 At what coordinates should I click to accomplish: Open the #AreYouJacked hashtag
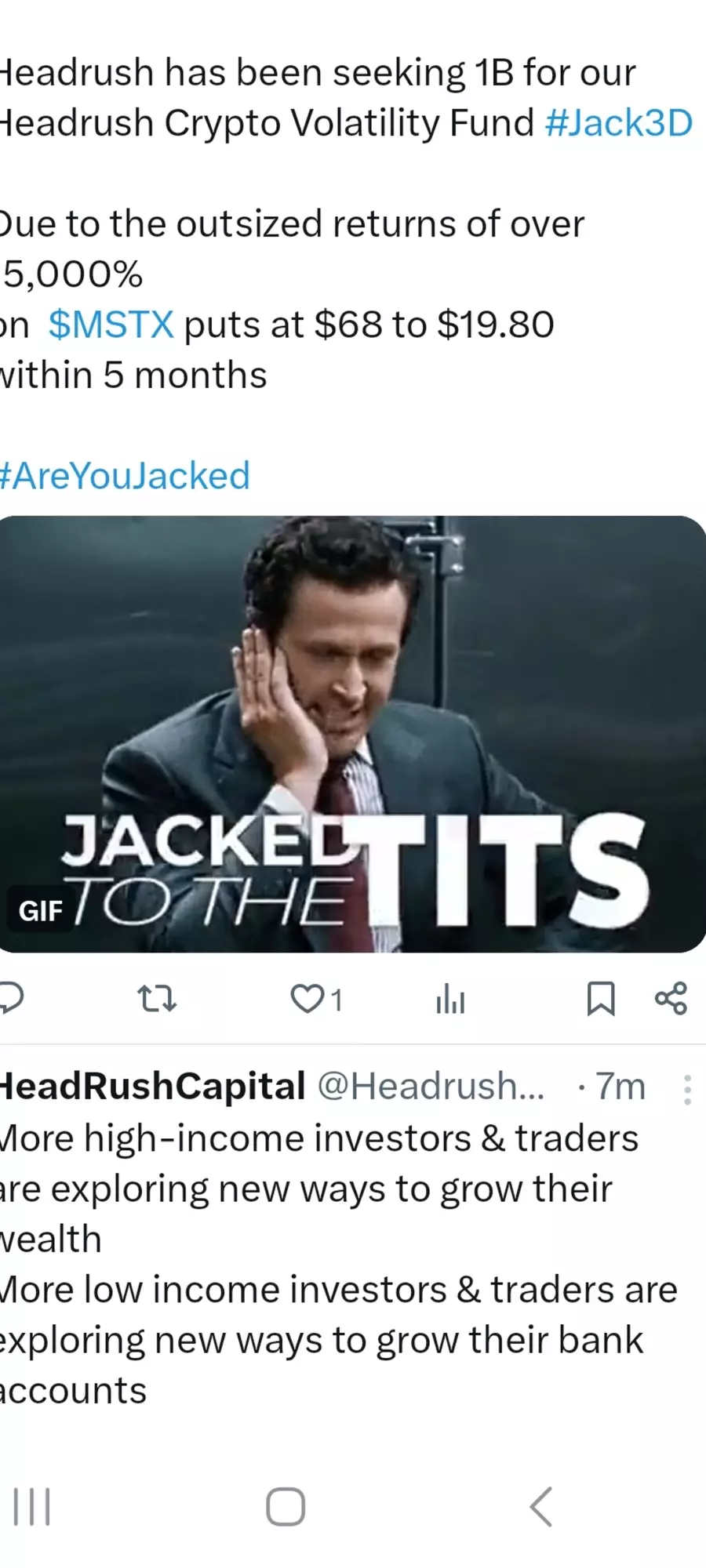pyautogui.click(x=125, y=475)
